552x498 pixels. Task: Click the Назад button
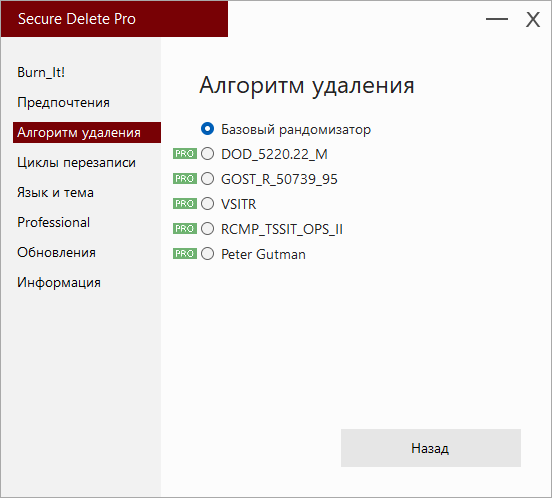431,448
